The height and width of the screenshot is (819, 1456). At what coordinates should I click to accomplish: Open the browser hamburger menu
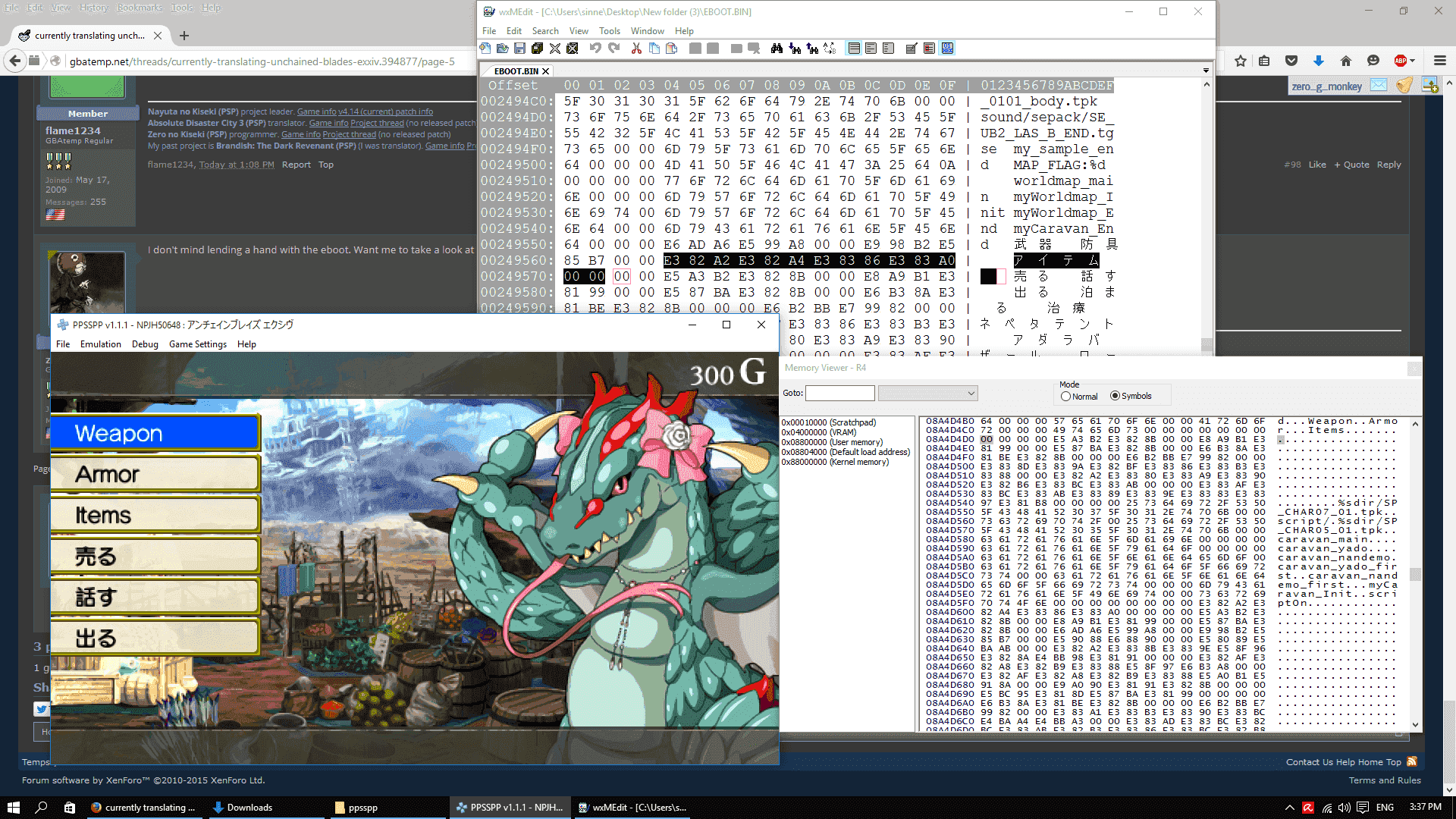click(x=1440, y=61)
